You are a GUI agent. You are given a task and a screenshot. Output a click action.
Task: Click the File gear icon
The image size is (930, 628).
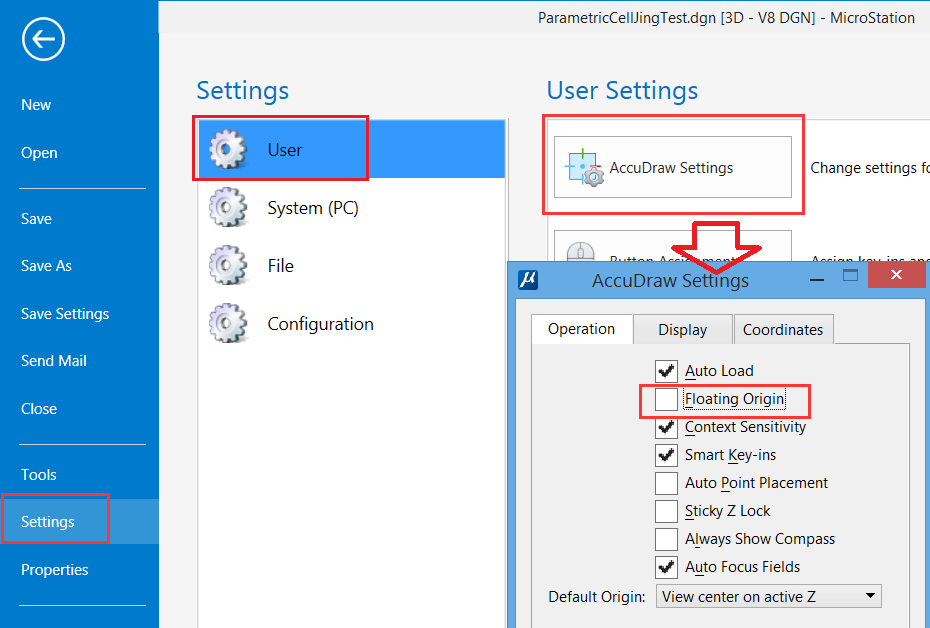228,265
